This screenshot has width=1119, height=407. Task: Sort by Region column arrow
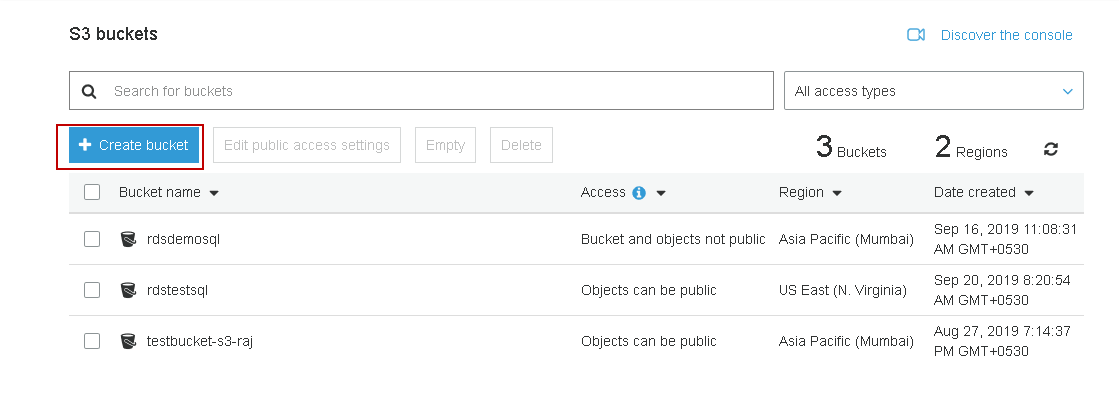pyautogui.click(x=837, y=193)
